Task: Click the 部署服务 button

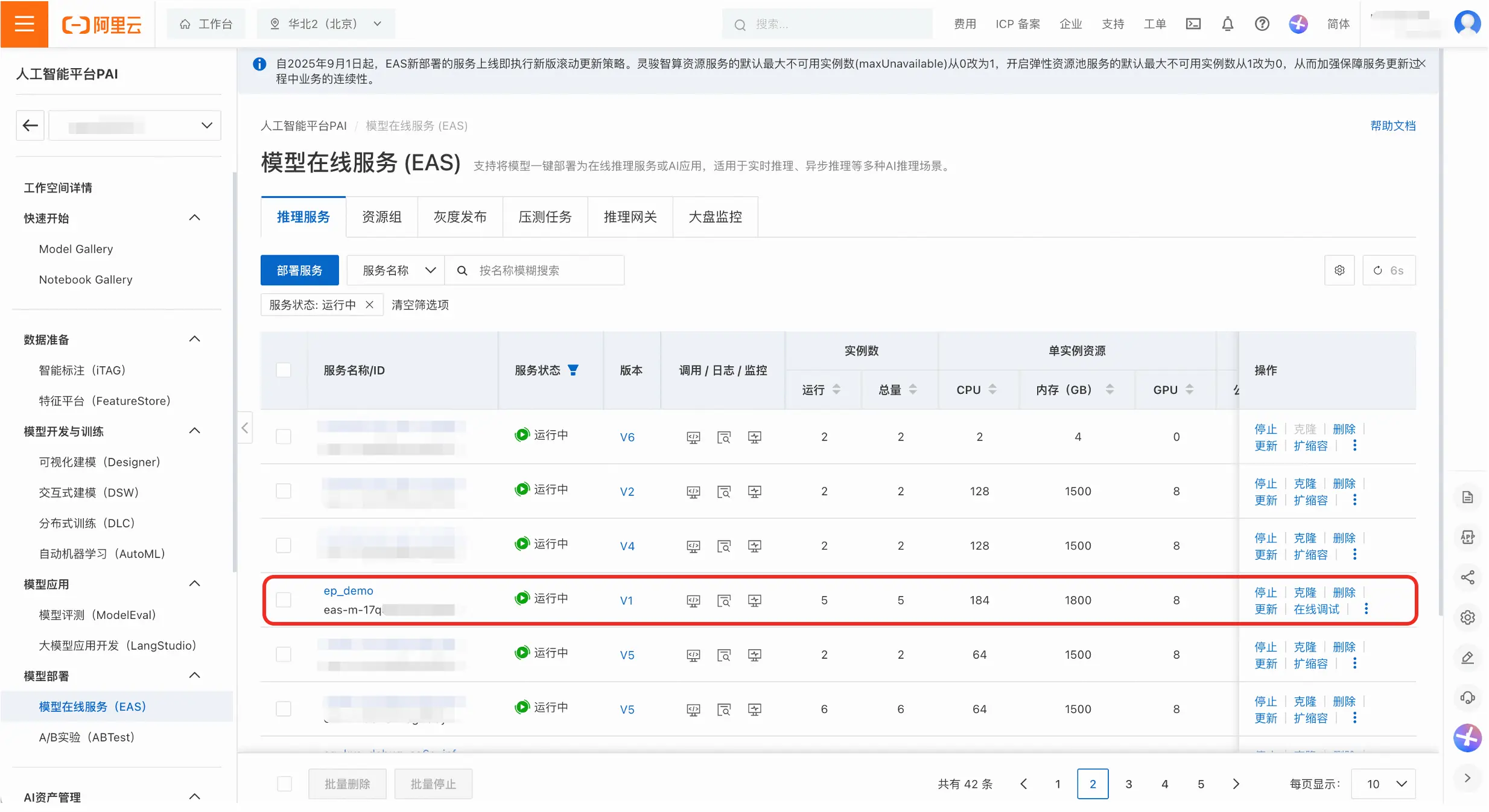Action: pyautogui.click(x=299, y=270)
